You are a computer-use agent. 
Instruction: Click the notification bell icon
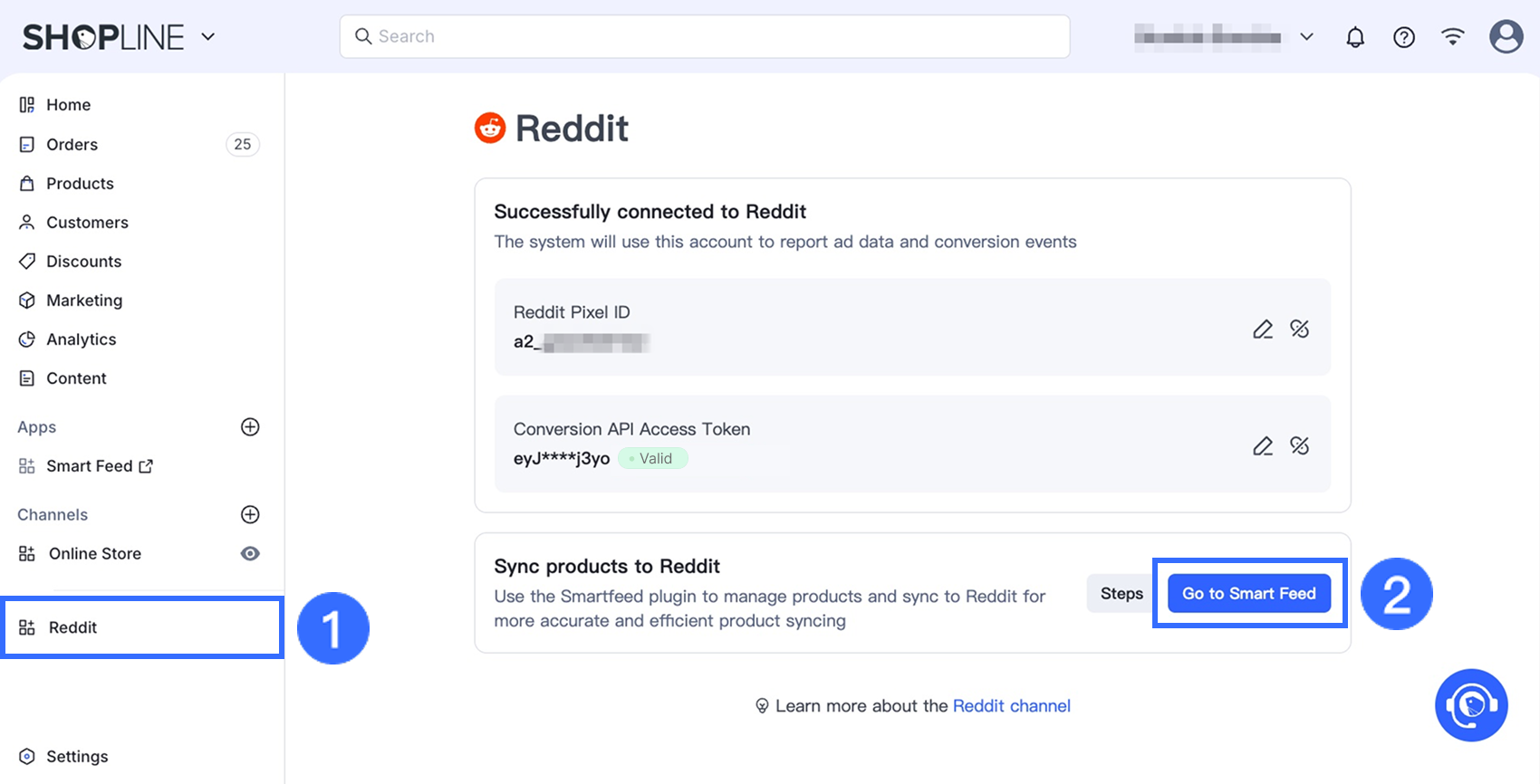coord(1355,37)
